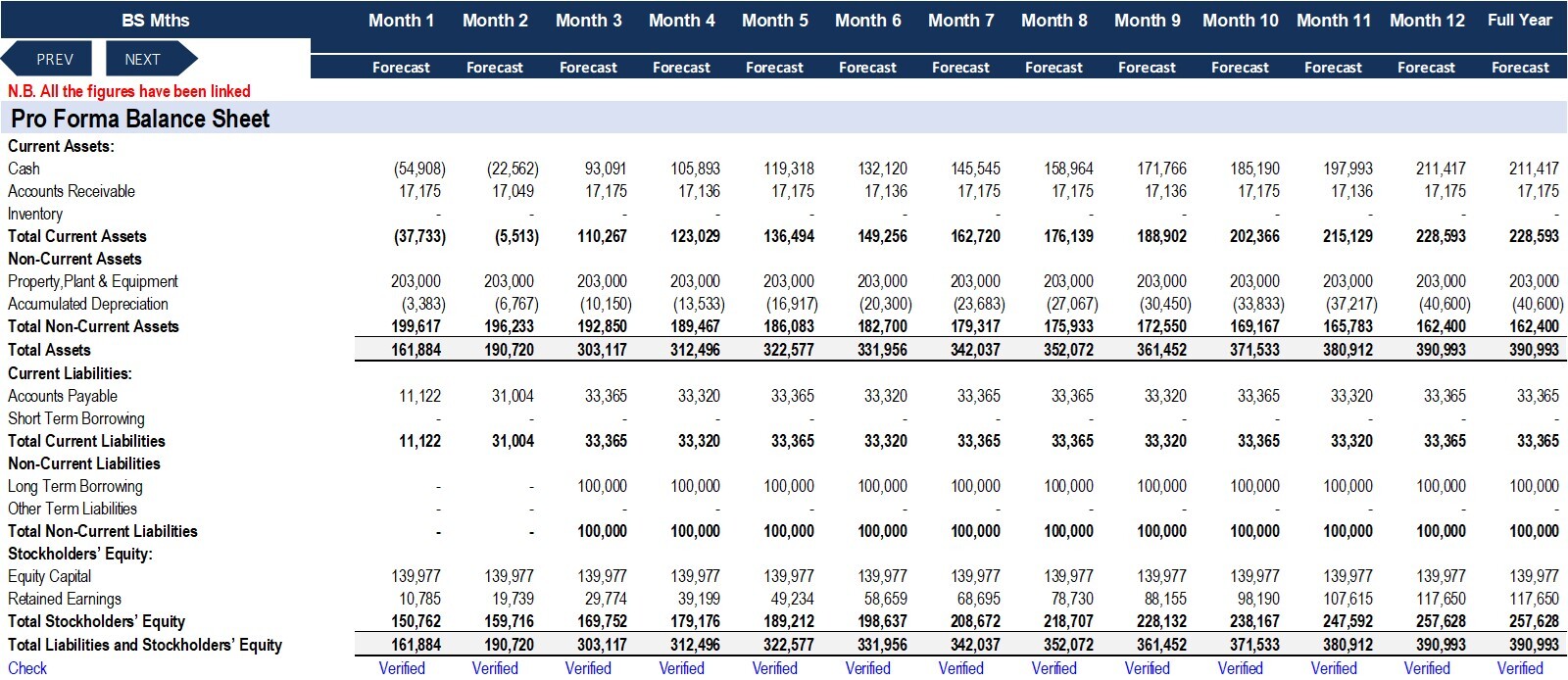Select the Non-Current Assets heading
The image size is (1568, 680).
pos(74,259)
